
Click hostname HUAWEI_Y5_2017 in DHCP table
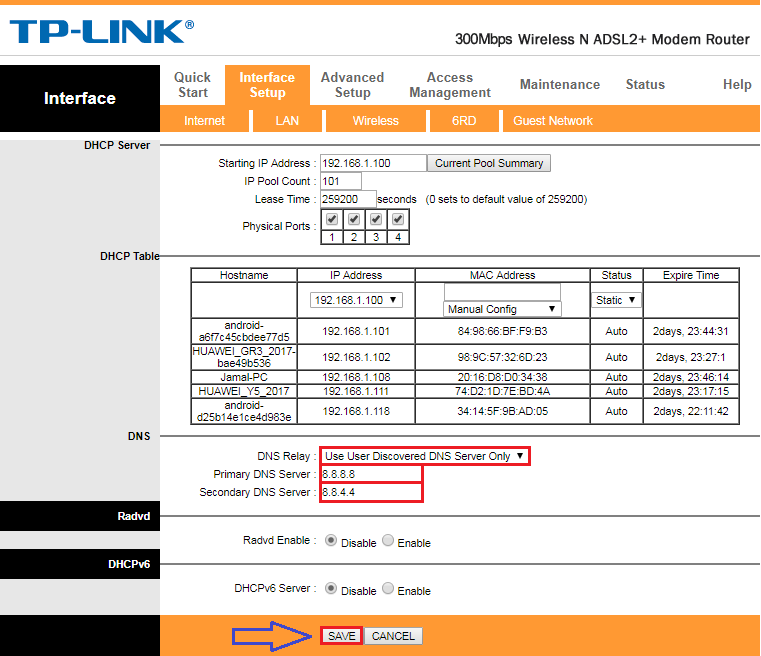coord(244,391)
